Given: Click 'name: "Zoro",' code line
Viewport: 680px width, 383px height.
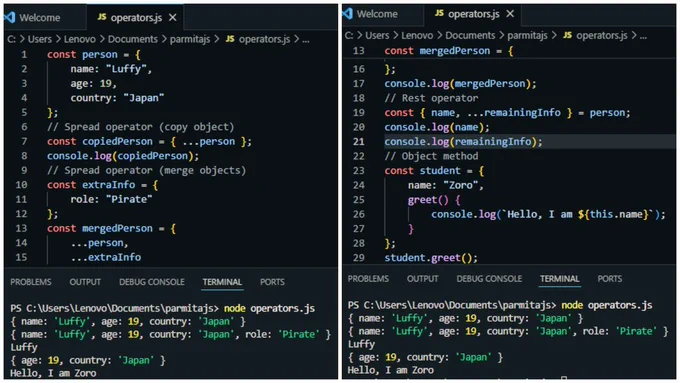Looking at the screenshot, I should (445, 185).
